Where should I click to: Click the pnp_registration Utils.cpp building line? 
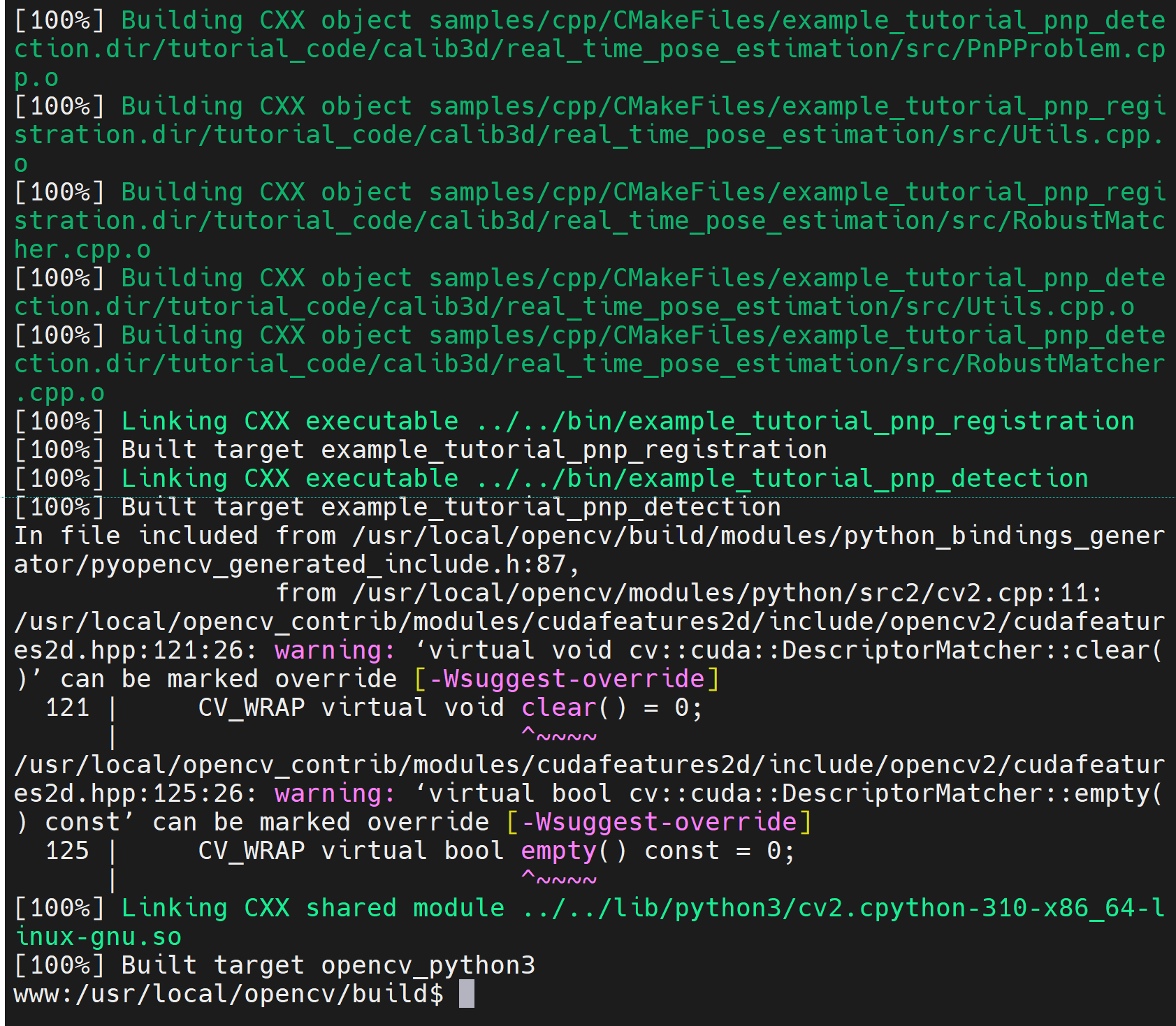(x=589, y=135)
